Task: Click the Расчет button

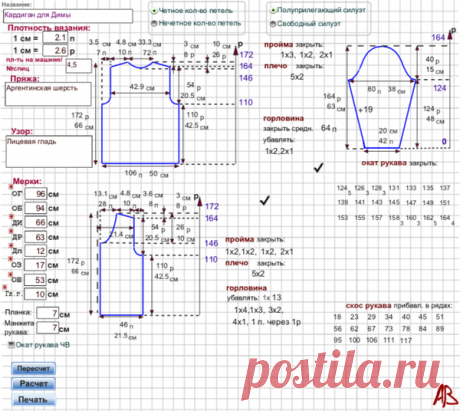Action: click(33, 384)
